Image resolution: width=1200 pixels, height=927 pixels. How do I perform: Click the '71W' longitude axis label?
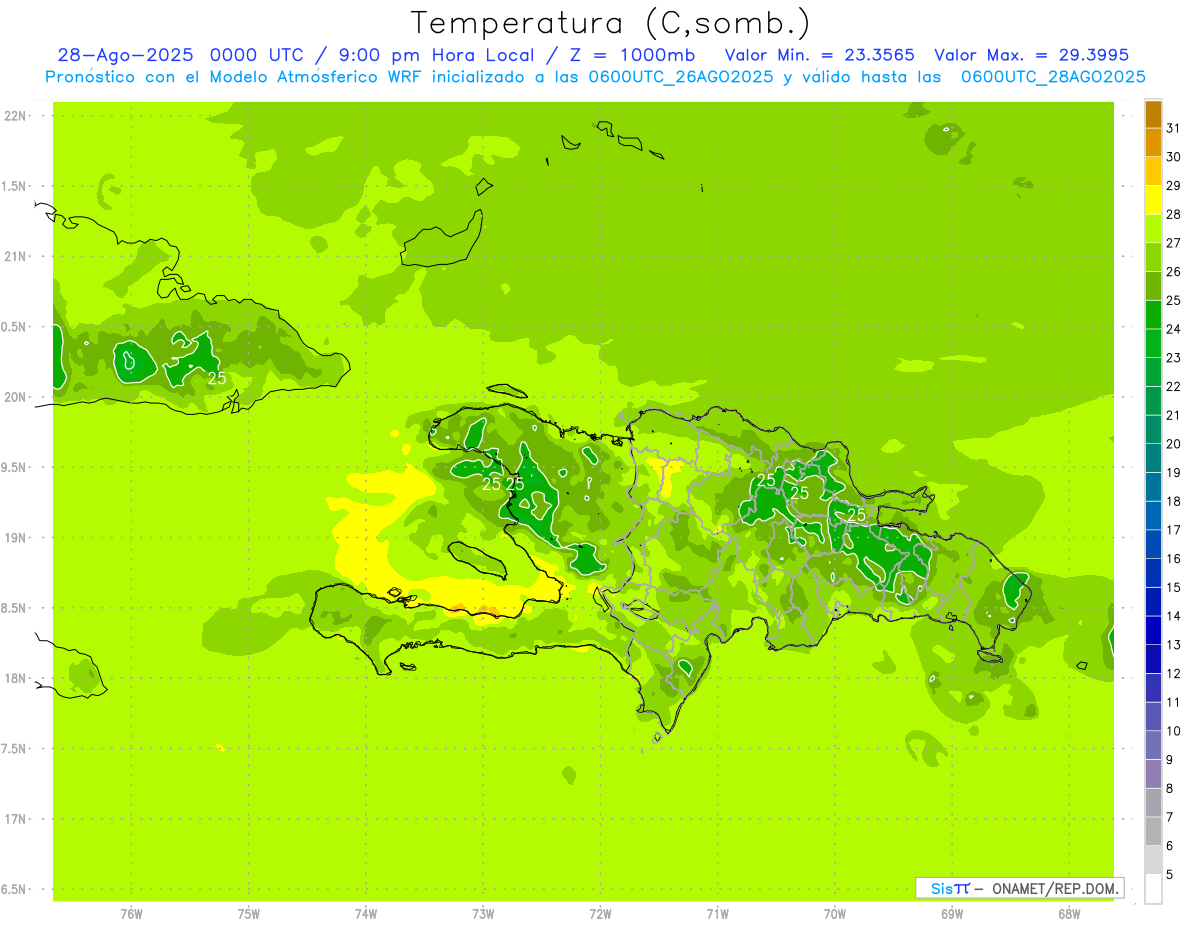tap(717, 915)
